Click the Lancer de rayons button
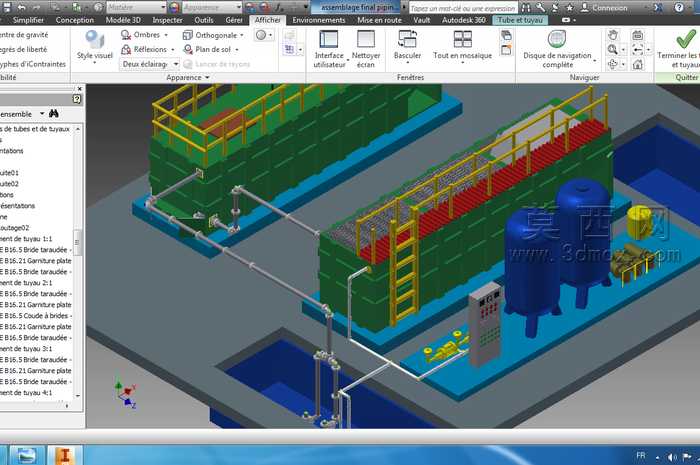This screenshot has height=465, width=700. (x=217, y=64)
